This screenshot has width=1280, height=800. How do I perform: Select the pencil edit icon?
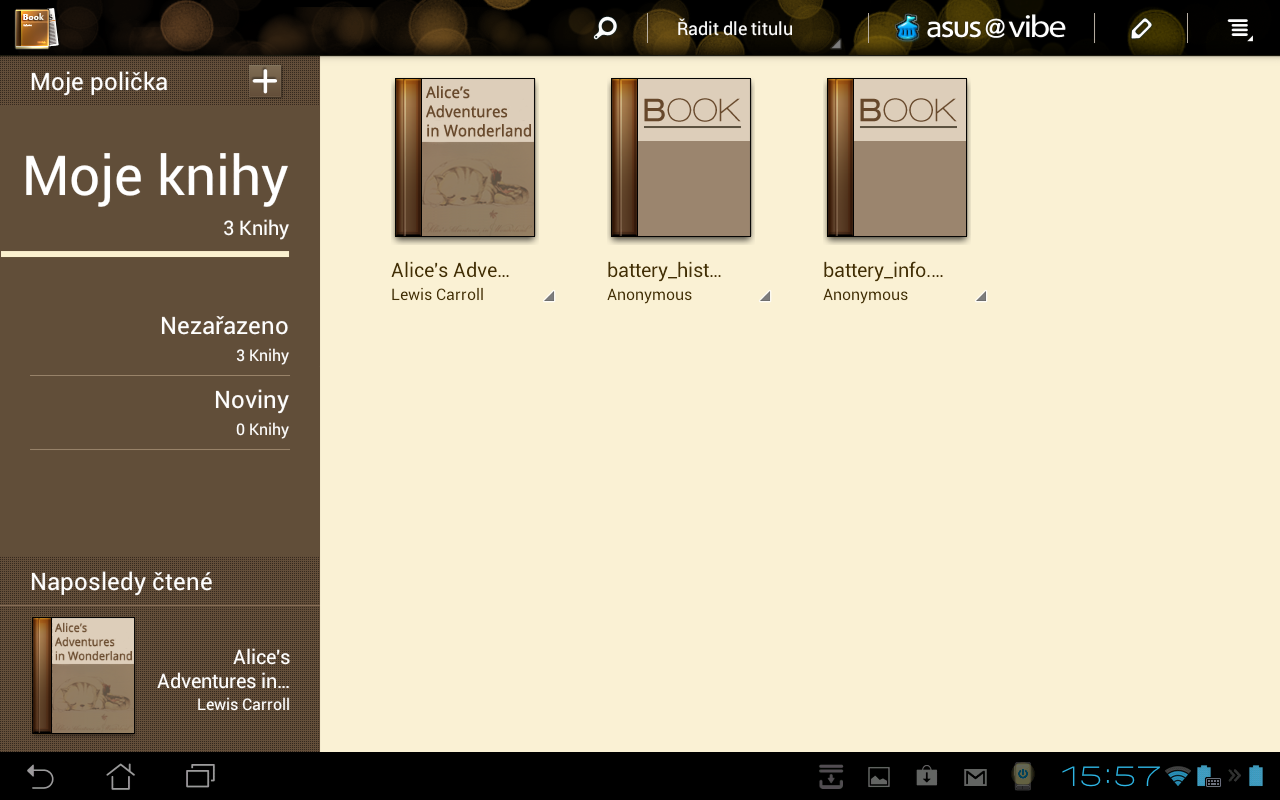[1141, 27]
